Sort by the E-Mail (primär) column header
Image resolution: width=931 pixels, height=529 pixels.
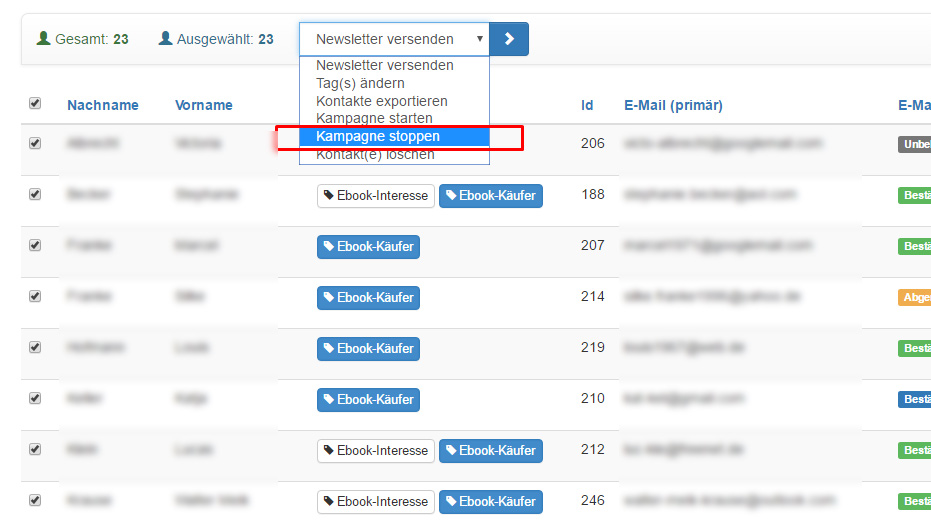(x=673, y=105)
